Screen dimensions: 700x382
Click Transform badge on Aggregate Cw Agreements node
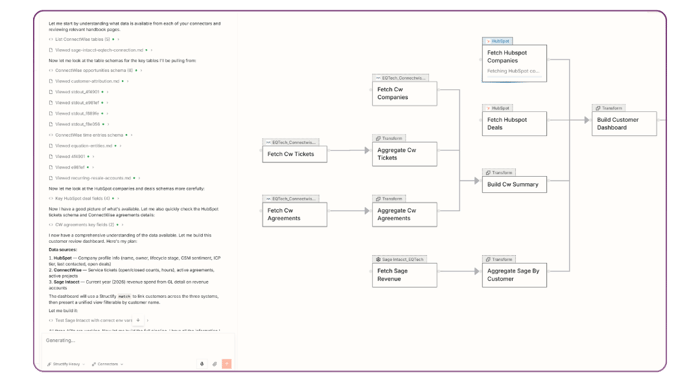point(389,199)
